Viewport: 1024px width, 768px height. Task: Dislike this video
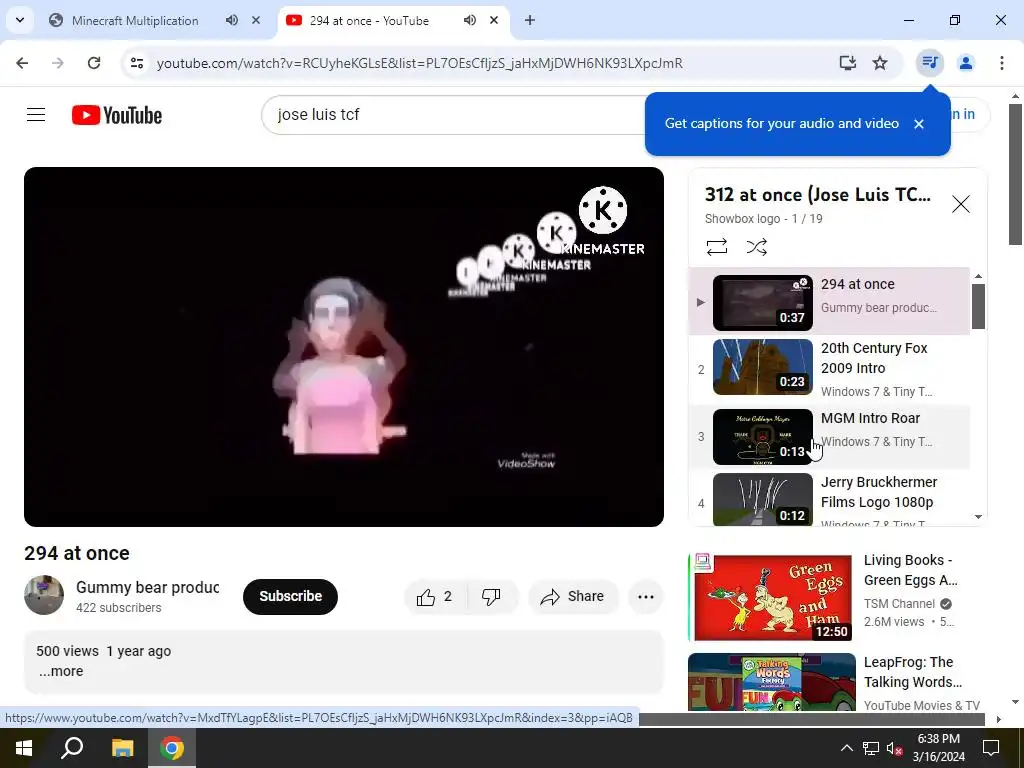click(x=492, y=596)
